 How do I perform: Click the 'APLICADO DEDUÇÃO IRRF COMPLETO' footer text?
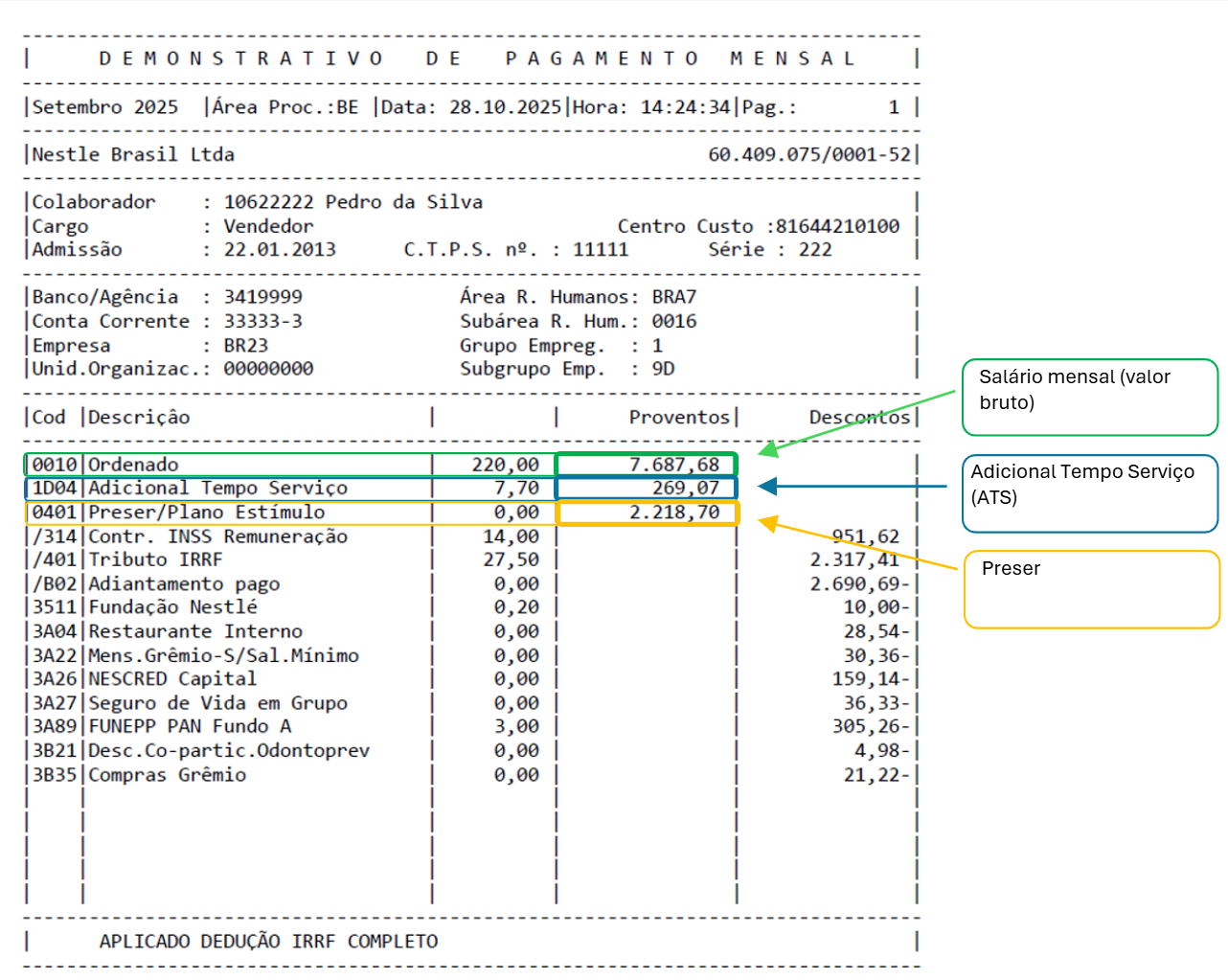coord(268,942)
